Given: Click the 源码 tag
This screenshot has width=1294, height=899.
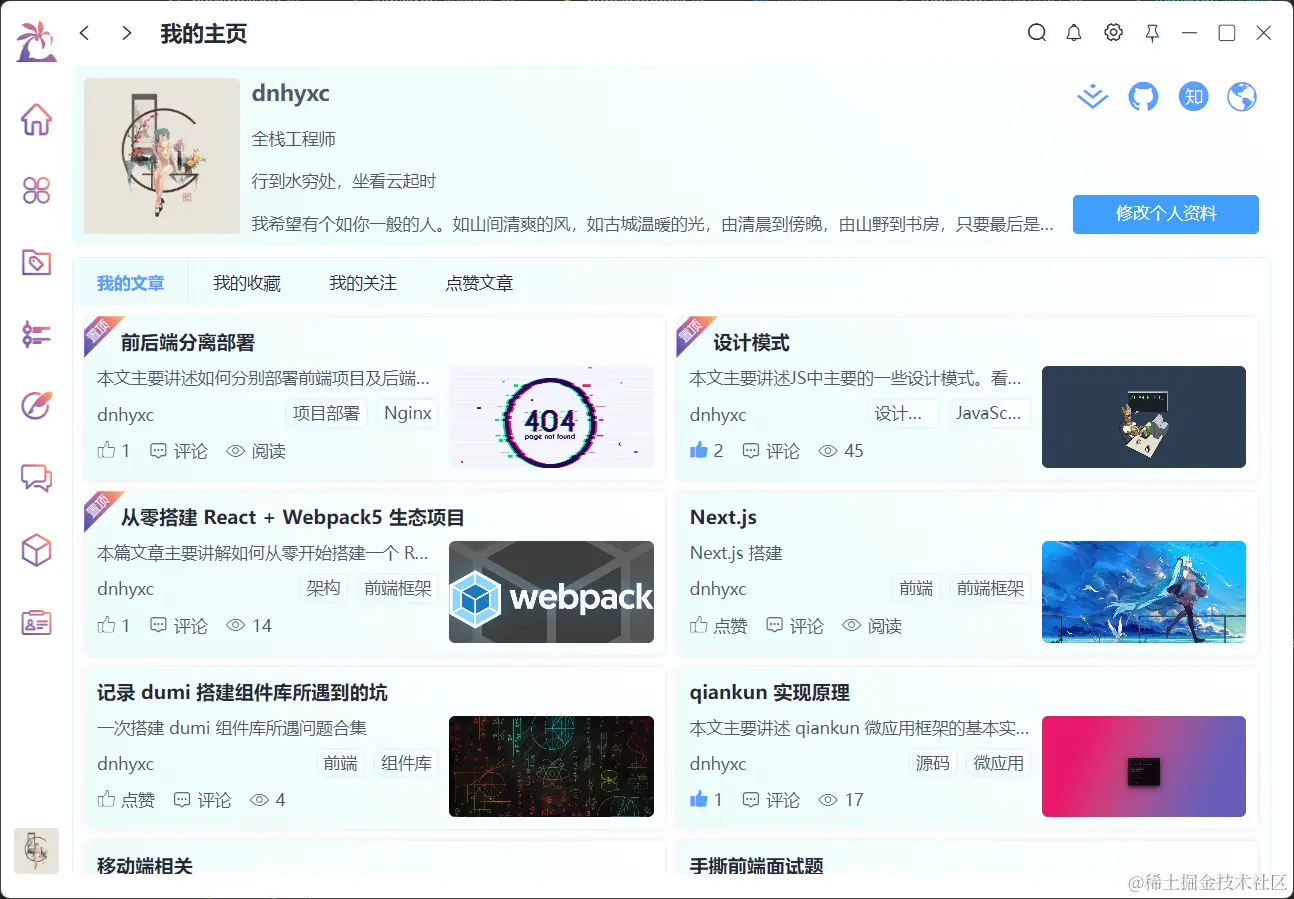Looking at the screenshot, I should tap(932, 763).
